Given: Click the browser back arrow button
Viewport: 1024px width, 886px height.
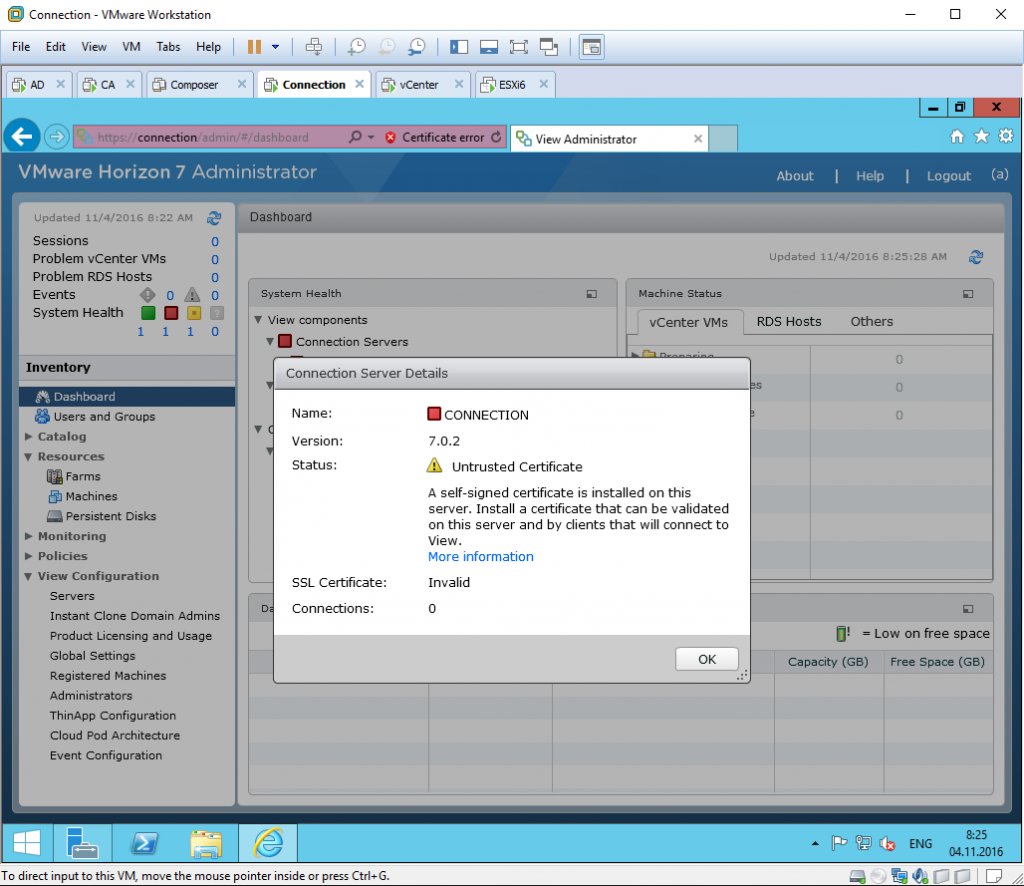Looking at the screenshot, I should 22,136.
